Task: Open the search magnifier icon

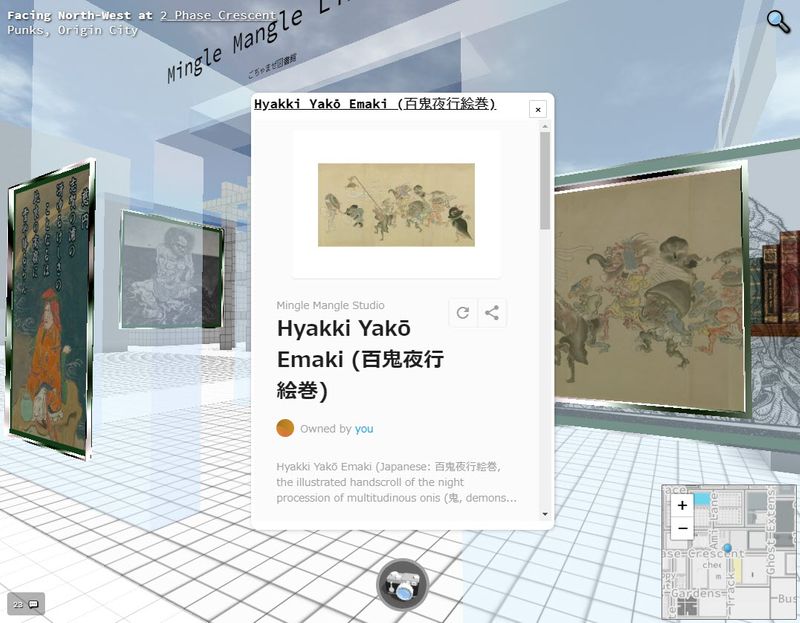Action: pos(778,20)
